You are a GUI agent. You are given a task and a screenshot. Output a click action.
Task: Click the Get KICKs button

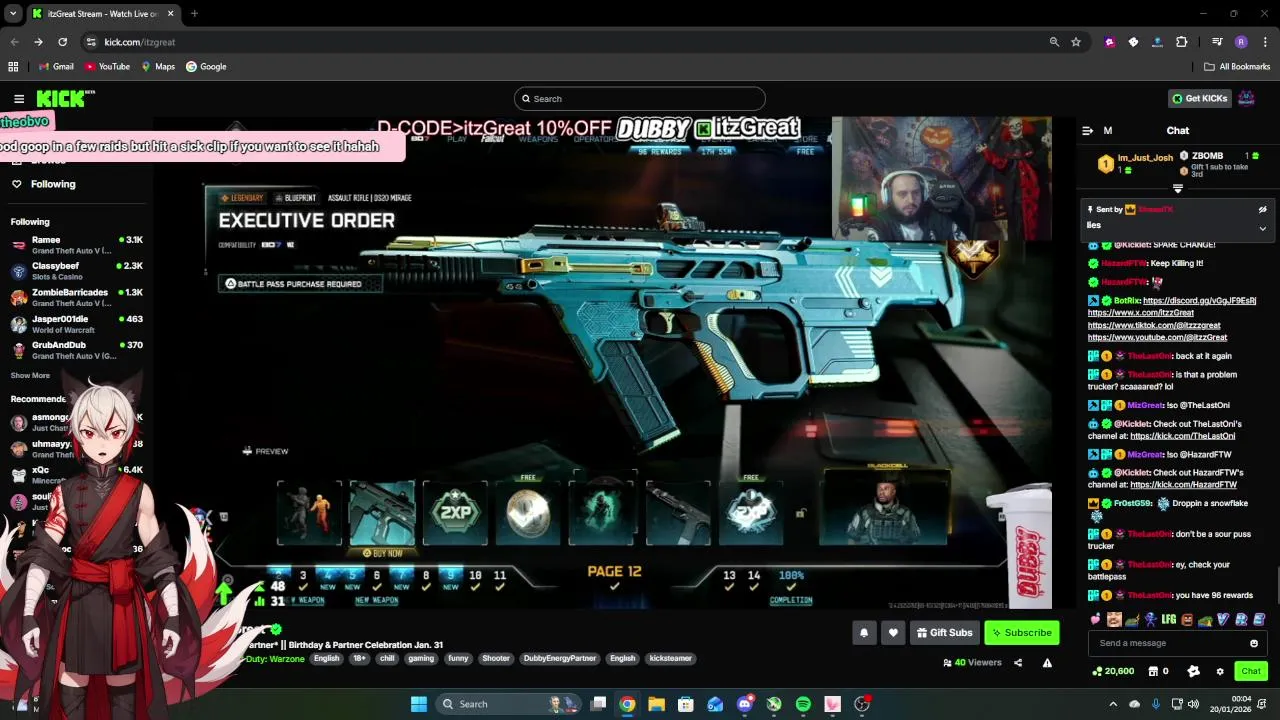[1199, 99]
